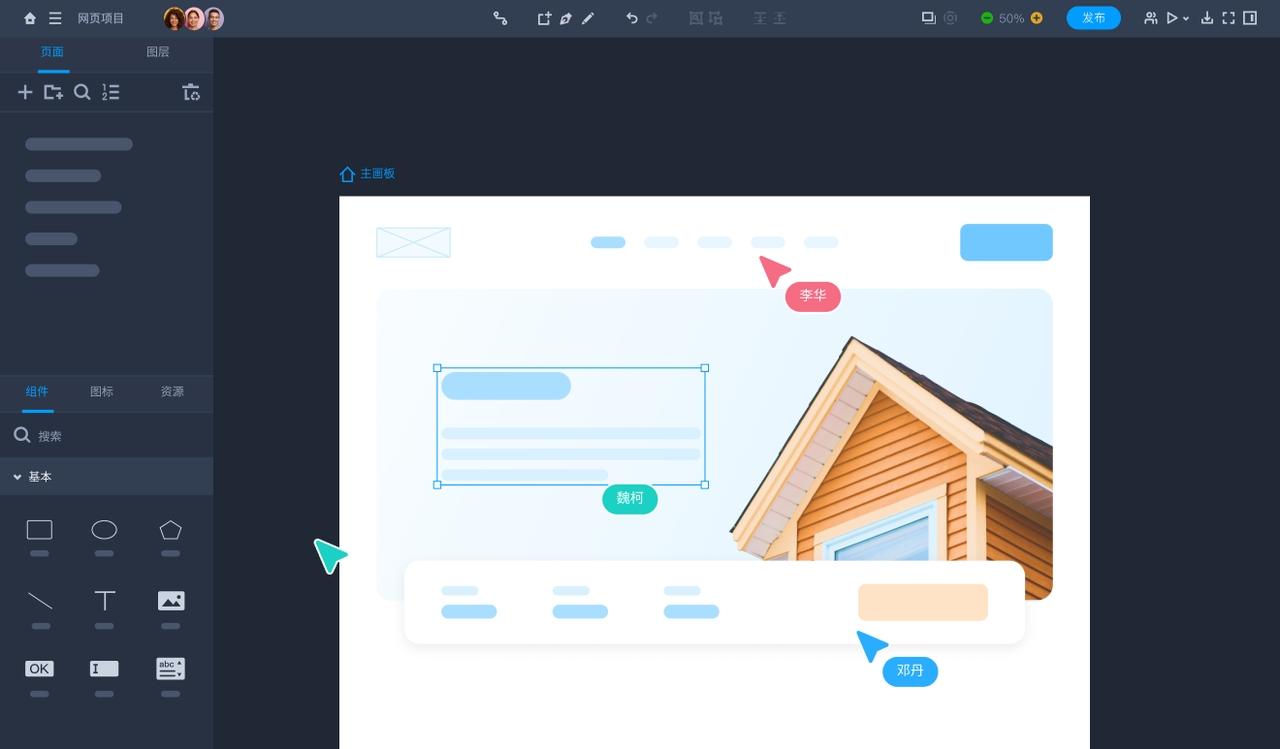This screenshot has height=749, width=1280.
Task: Switch to the 图层 tab
Action: tap(158, 52)
